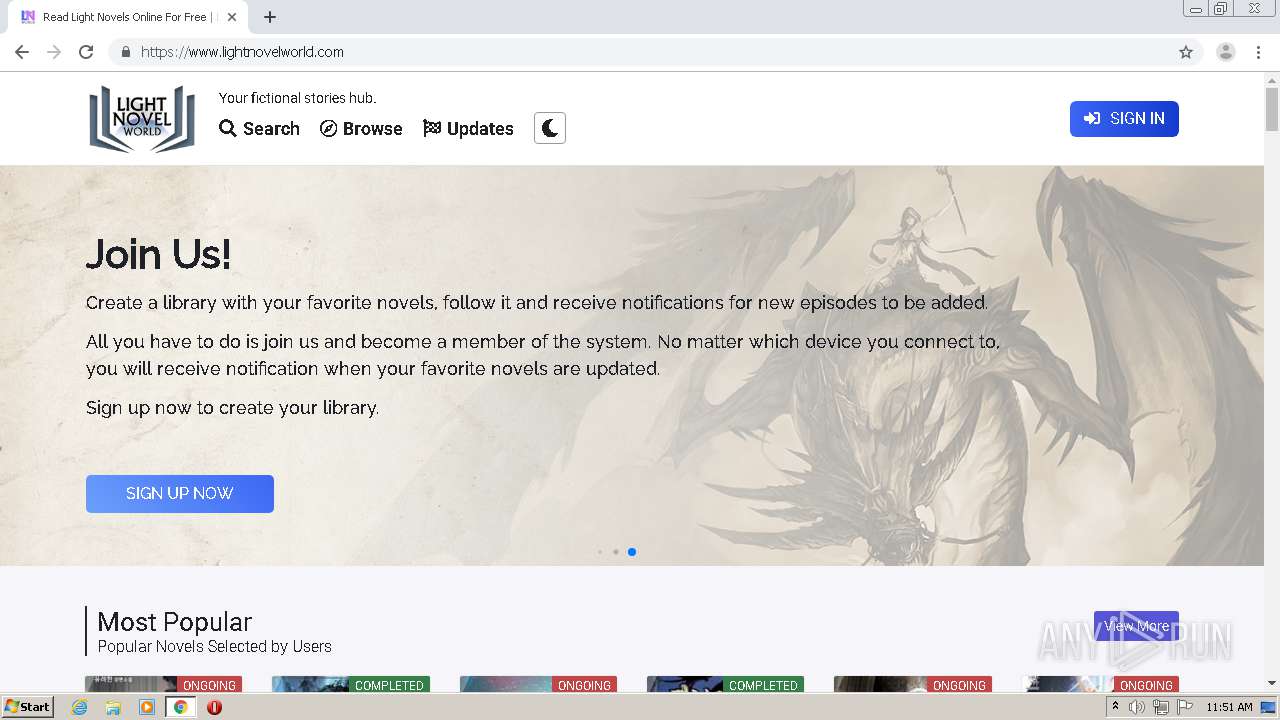The width and height of the screenshot is (1280, 720).
Task: Click the SIGN UP NOW button
Action: pyautogui.click(x=180, y=494)
